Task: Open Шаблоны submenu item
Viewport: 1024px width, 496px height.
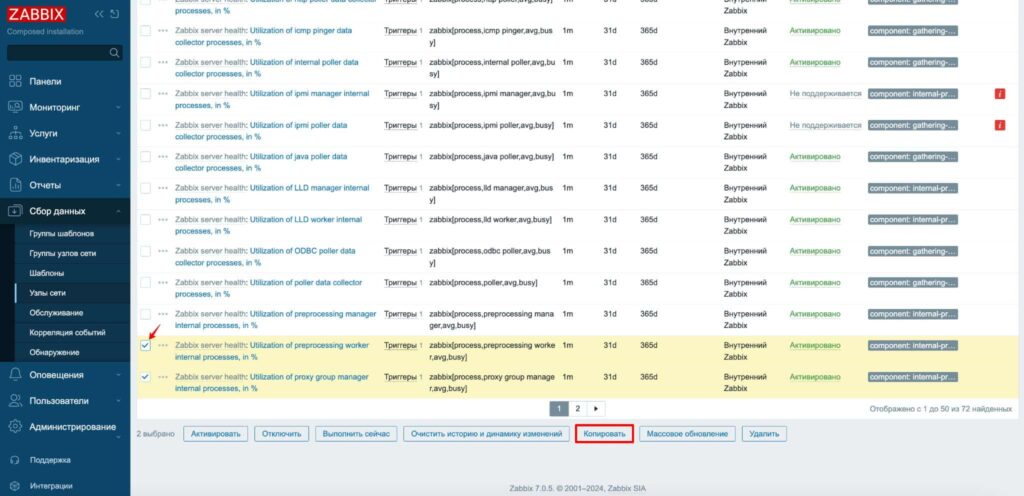Action: point(46,273)
